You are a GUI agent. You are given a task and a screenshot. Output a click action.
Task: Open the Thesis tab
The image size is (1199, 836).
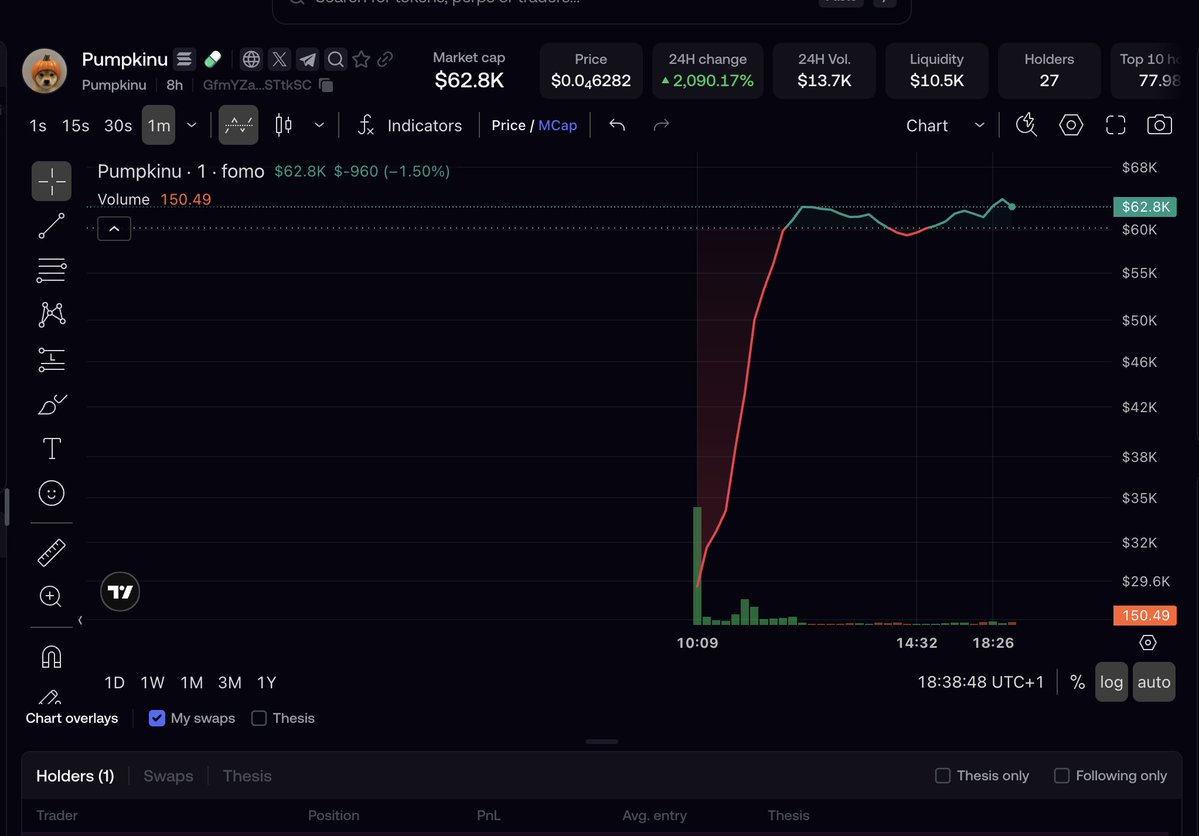[247, 776]
